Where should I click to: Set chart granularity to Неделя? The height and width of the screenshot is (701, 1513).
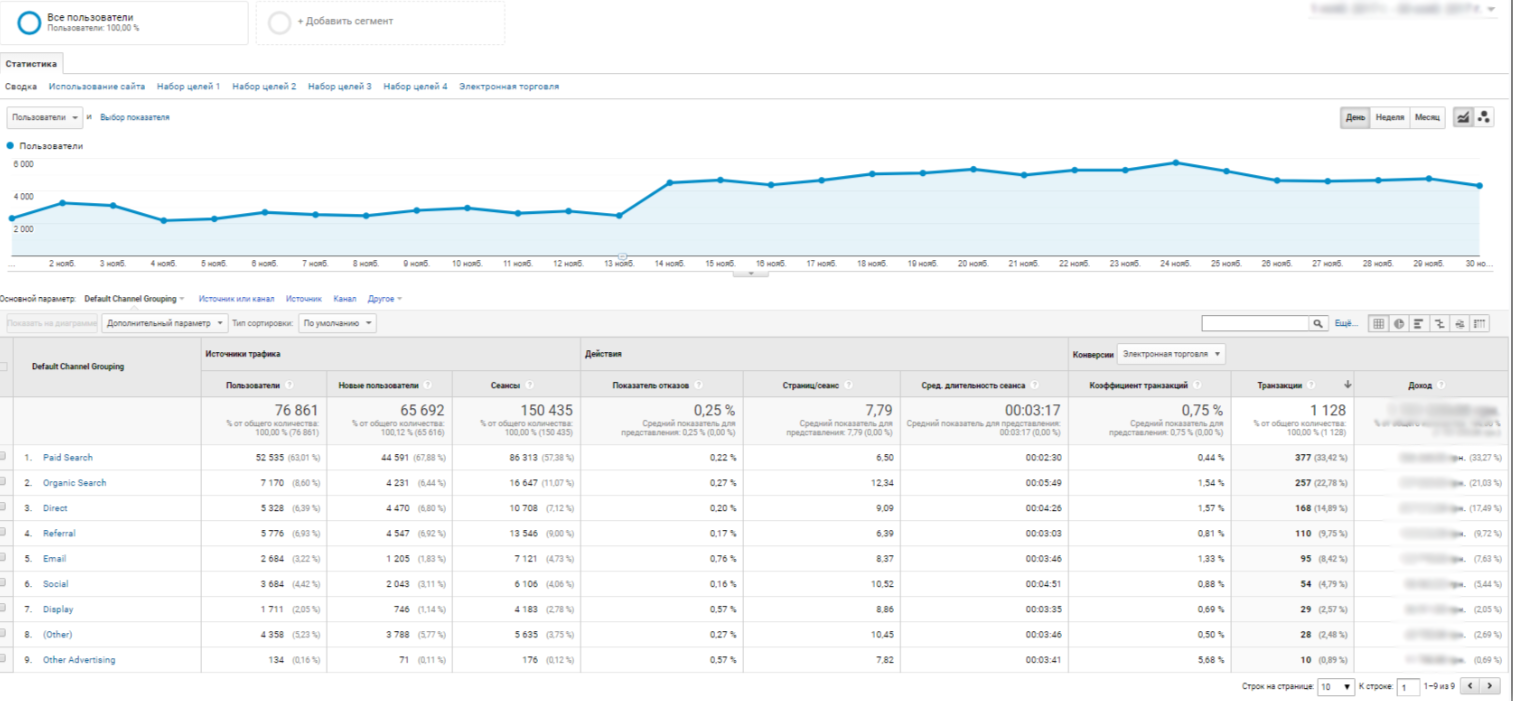(1390, 118)
